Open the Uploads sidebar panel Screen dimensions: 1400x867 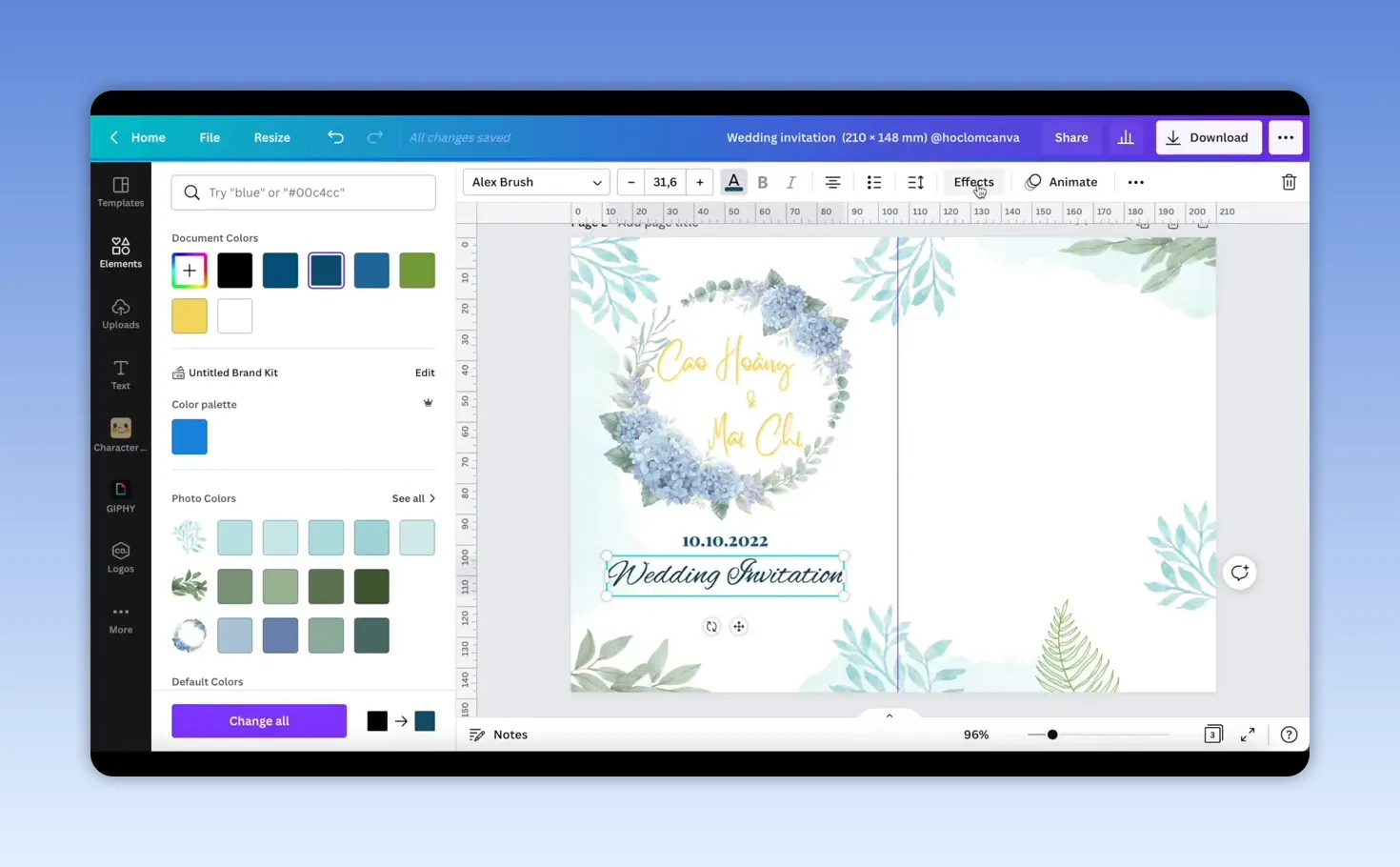[121, 313]
